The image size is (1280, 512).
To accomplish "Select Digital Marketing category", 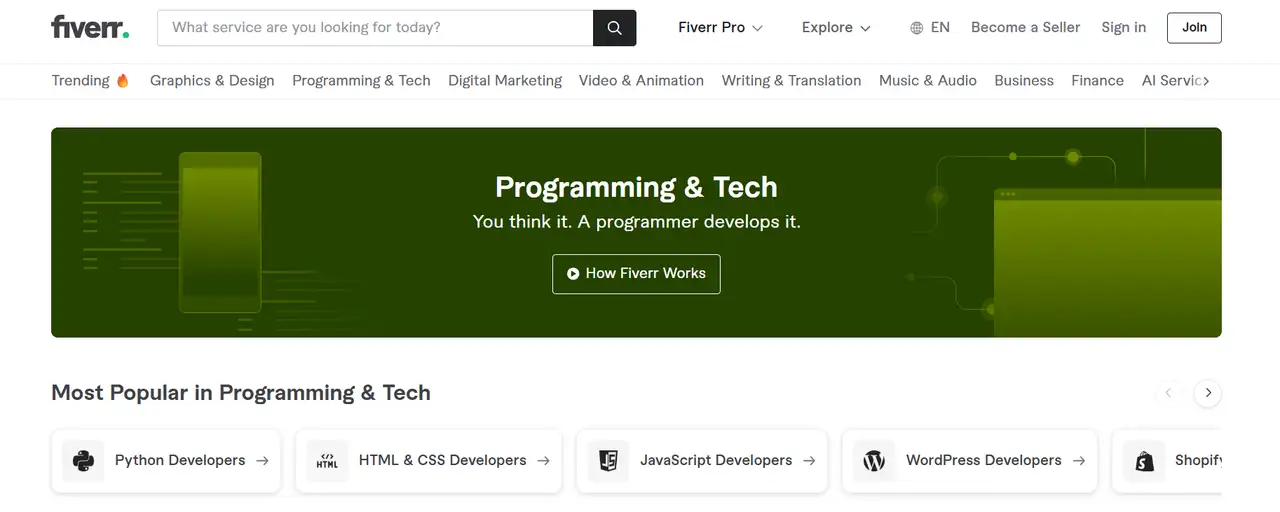I will (x=505, y=81).
